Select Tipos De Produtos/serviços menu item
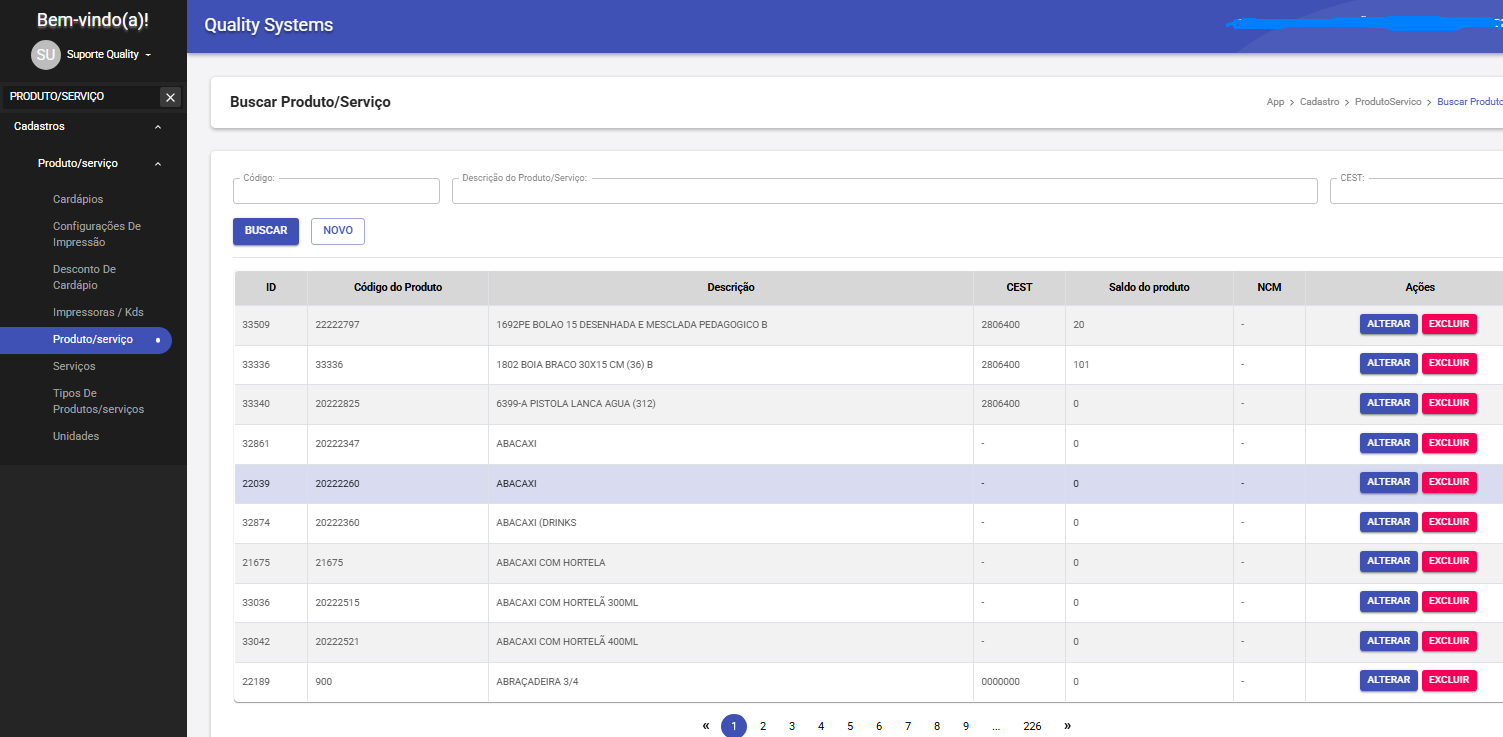Viewport: 1503px width, 737px height. click(x=98, y=402)
